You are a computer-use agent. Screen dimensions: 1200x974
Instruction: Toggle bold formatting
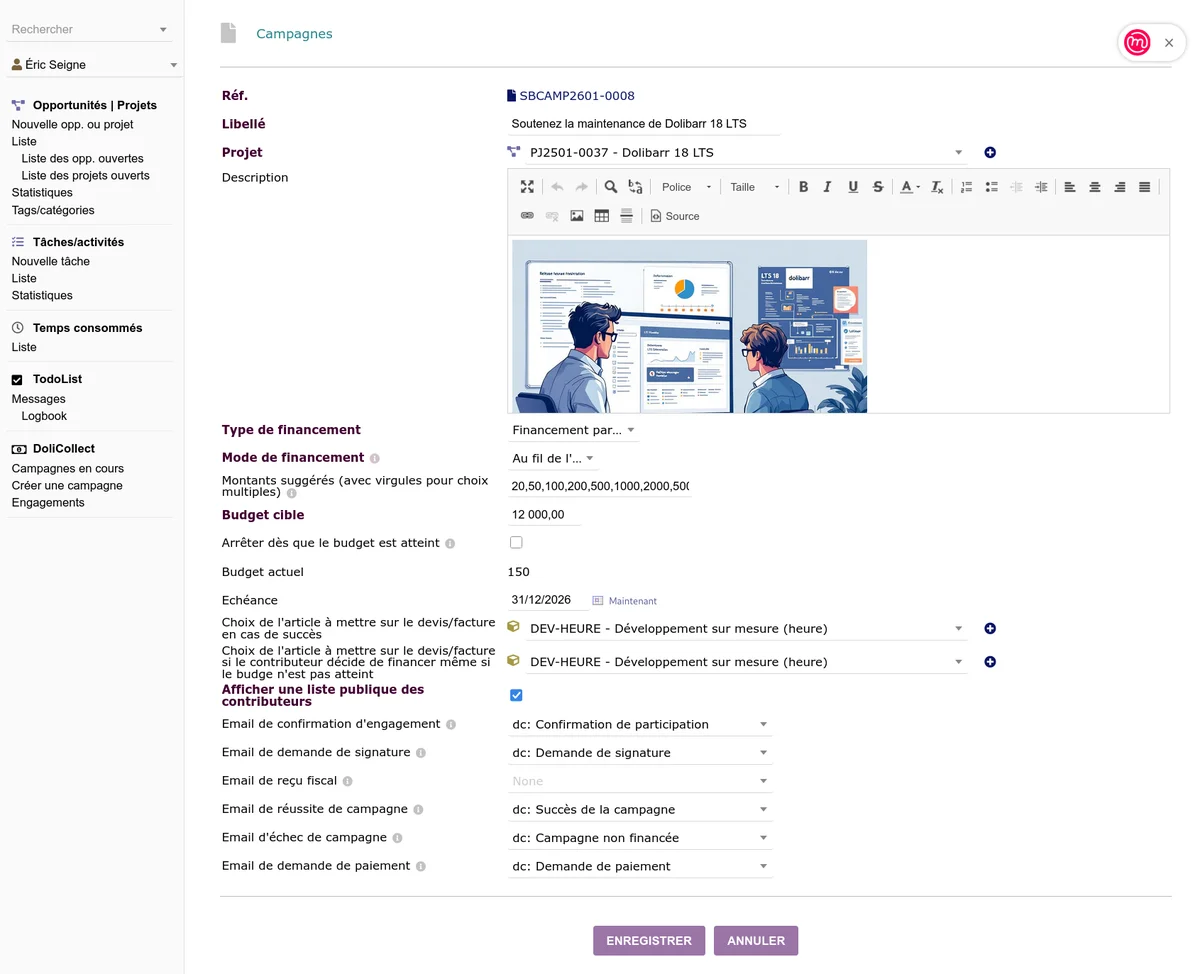pos(804,187)
